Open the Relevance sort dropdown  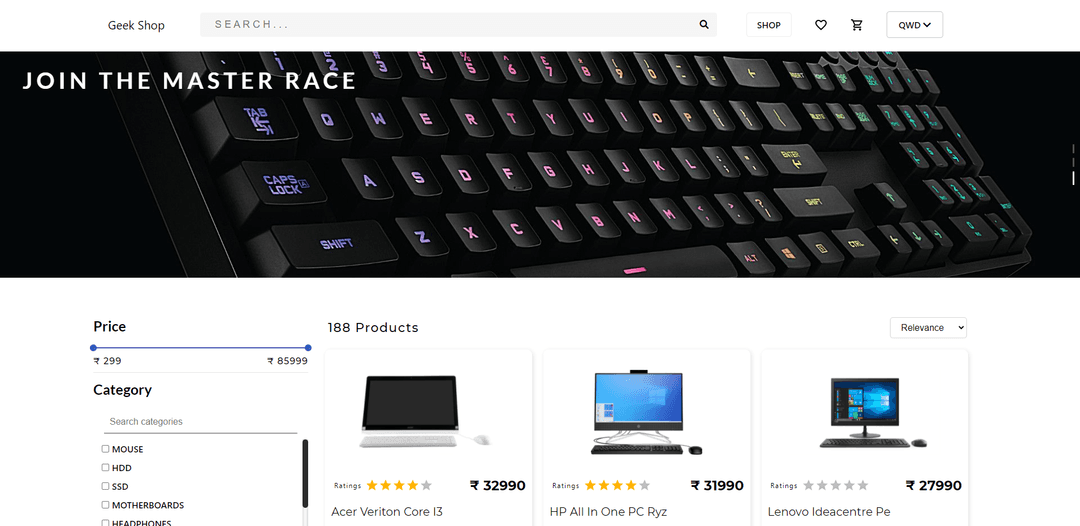(x=928, y=328)
